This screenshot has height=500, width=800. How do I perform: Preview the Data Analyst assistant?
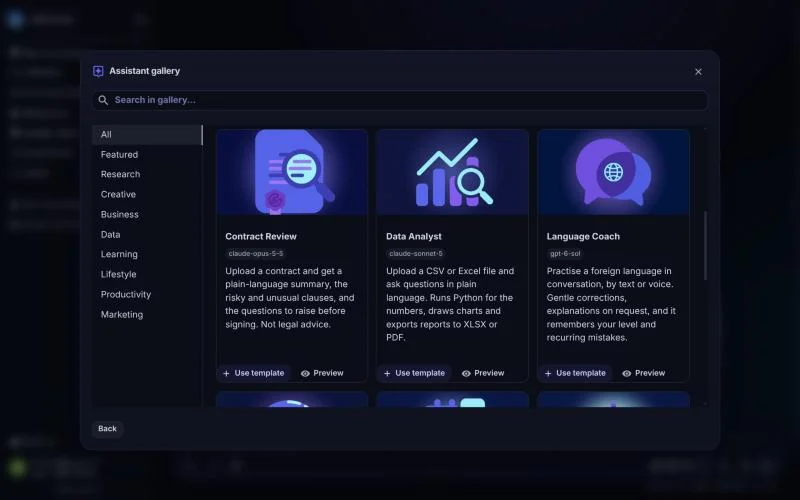[483, 373]
